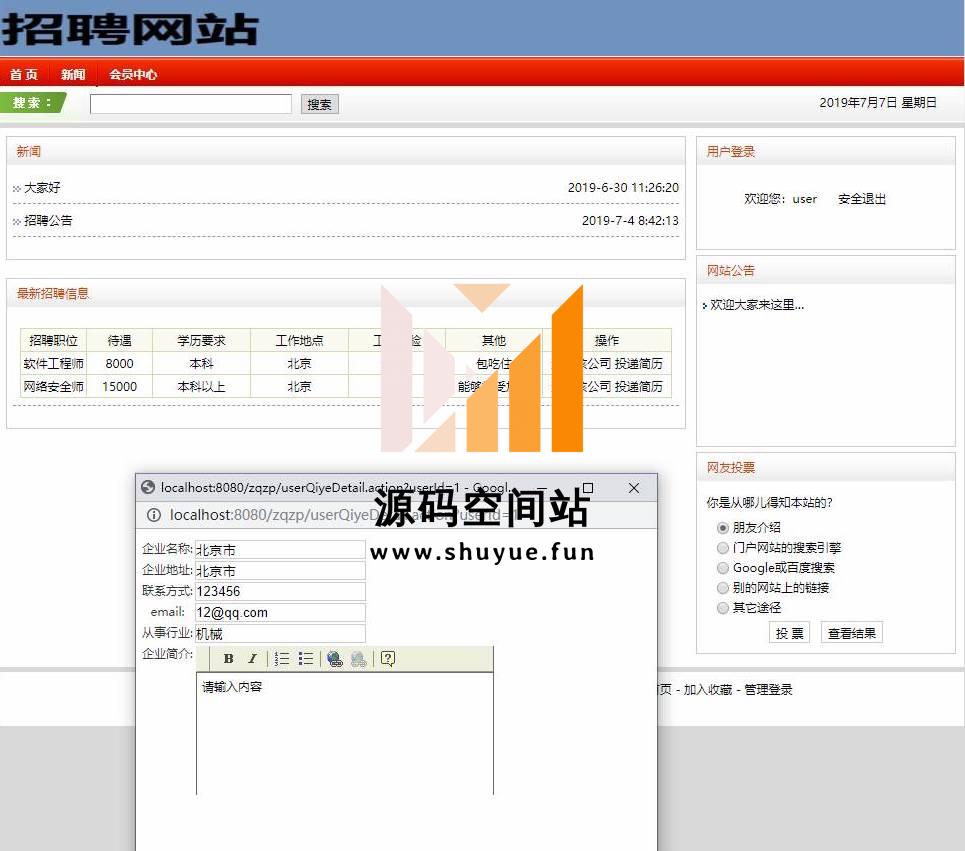Click inside the 企业简介 rich text area
965x851 pixels.
[345, 733]
